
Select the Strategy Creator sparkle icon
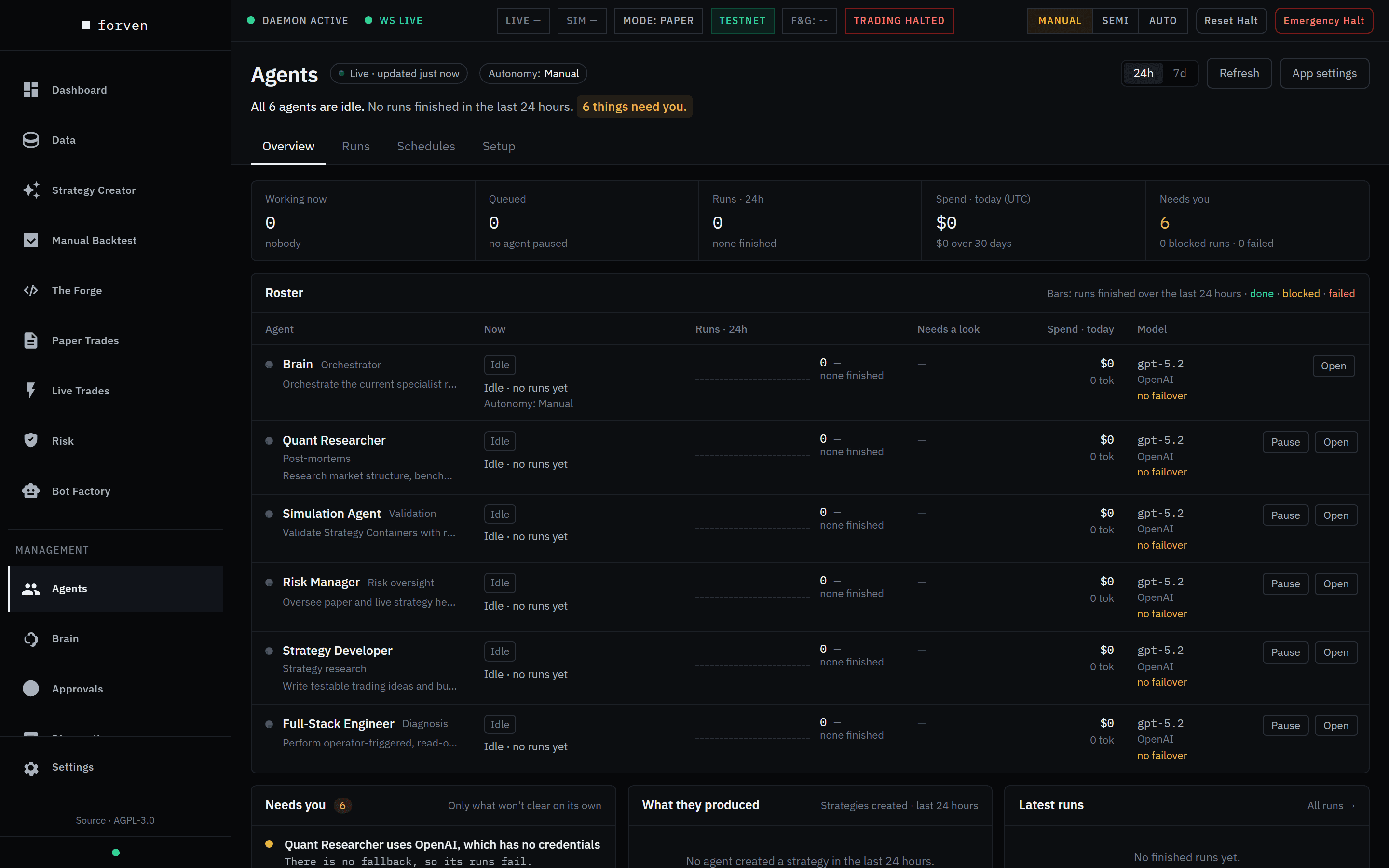(x=31, y=190)
